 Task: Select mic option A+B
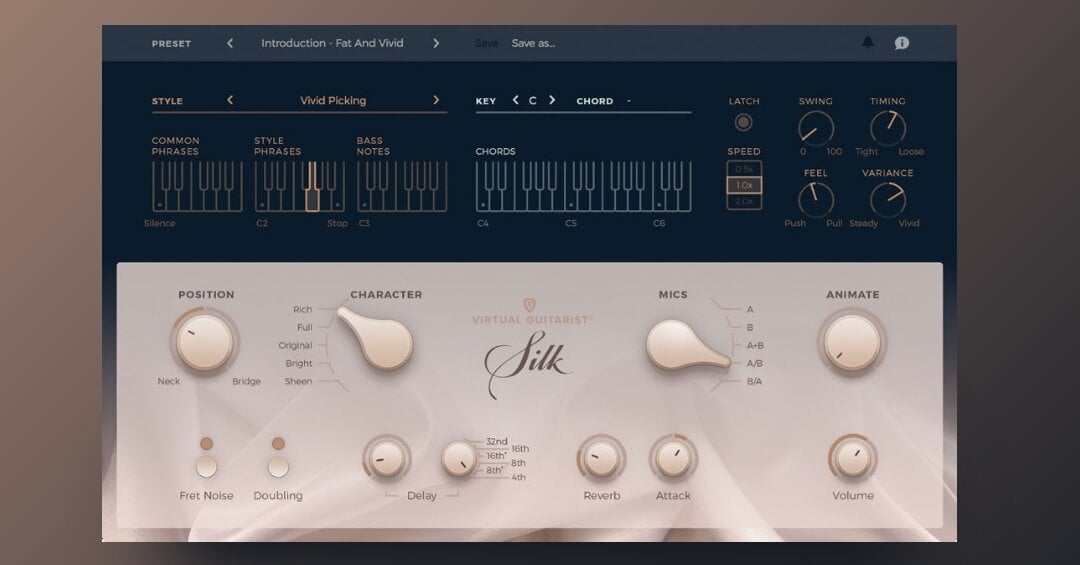click(x=755, y=345)
